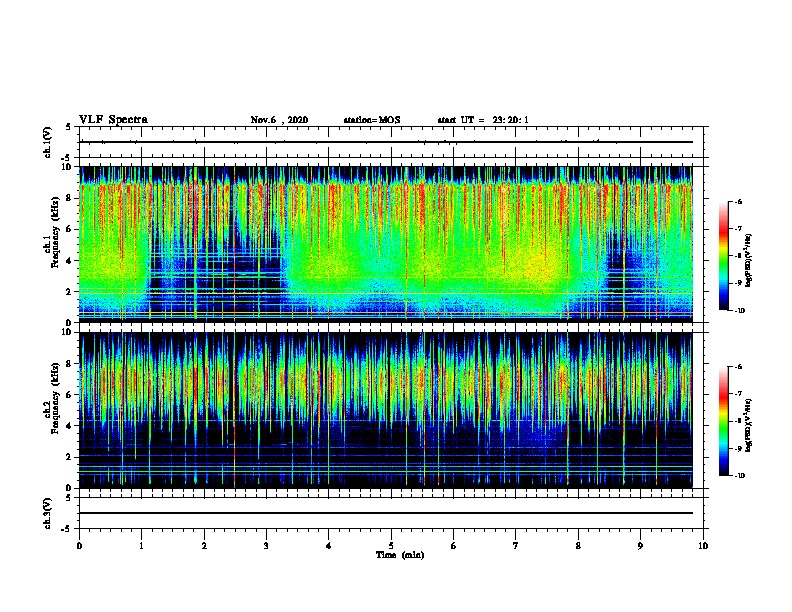The image size is (792, 612).
Task: Click the 'ch.1(V)' axis label at top
Action: pyautogui.click(x=48, y=142)
